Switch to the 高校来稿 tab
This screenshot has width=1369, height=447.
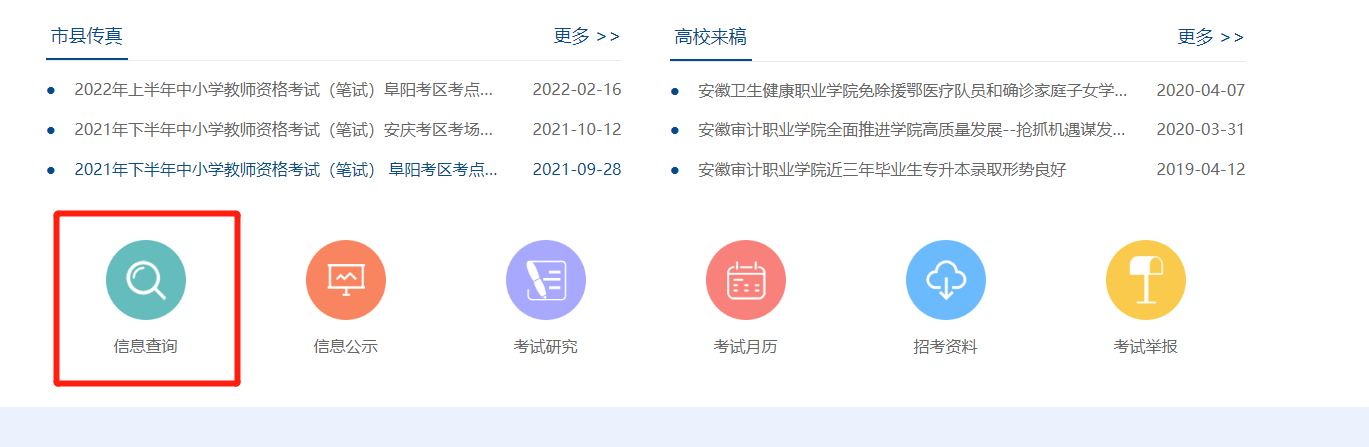point(711,37)
